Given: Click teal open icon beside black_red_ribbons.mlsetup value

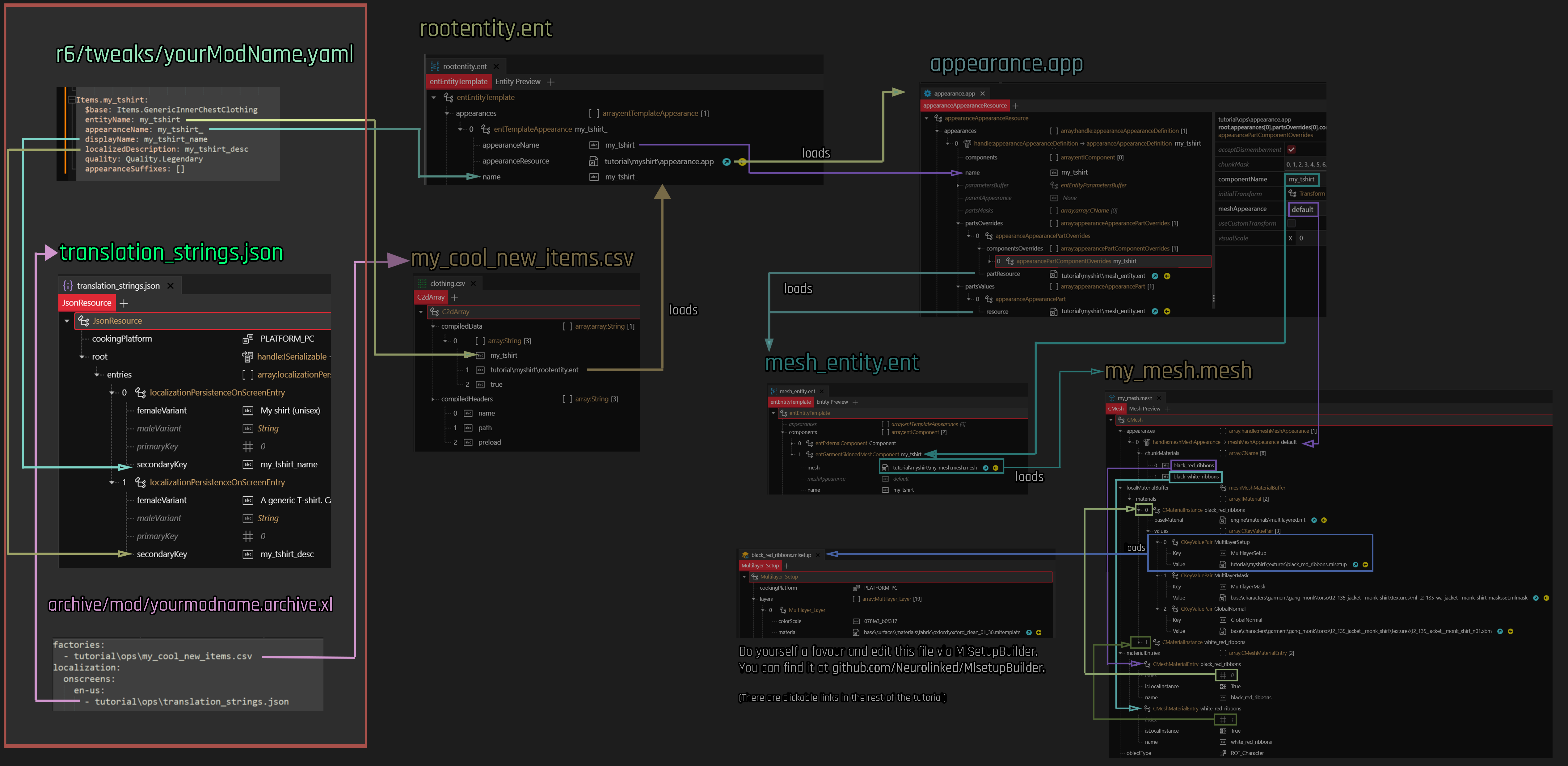Looking at the screenshot, I should 1355,565.
